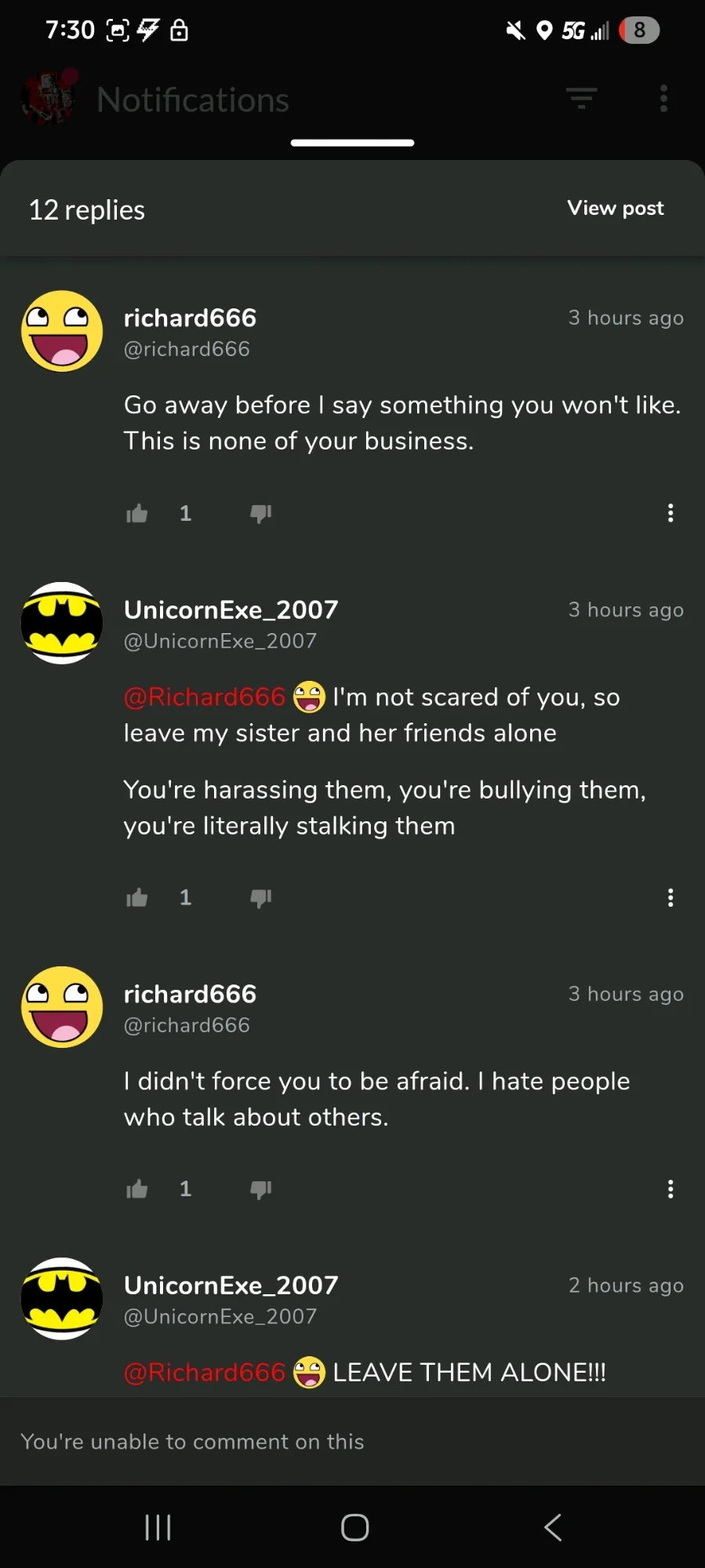Open Notifications overflow menu
This screenshot has height=1568, width=705.
[x=663, y=99]
